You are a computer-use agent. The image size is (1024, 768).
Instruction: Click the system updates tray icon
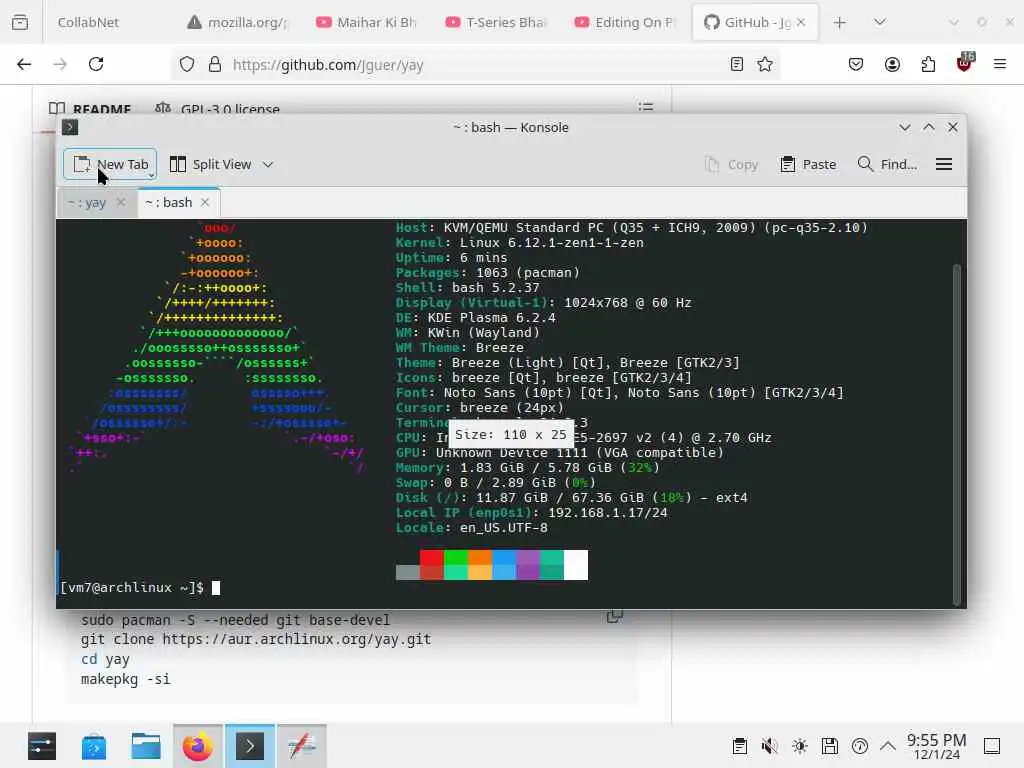point(860,746)
